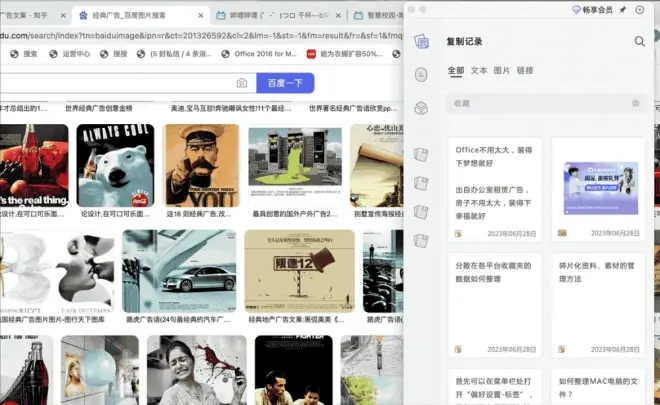
Task: Open the pointing soldier YOU poster thumbnail
Action: (201, 165)
